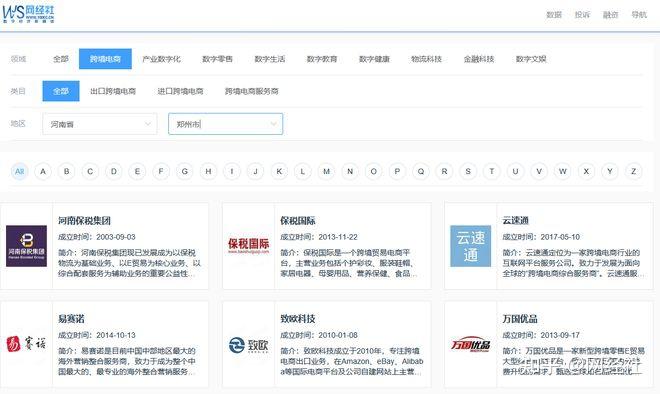The height and width of the screenshot is (394, 660).
Task: Open the 云速通 logo thumbnail
Action: coord(471,246)
